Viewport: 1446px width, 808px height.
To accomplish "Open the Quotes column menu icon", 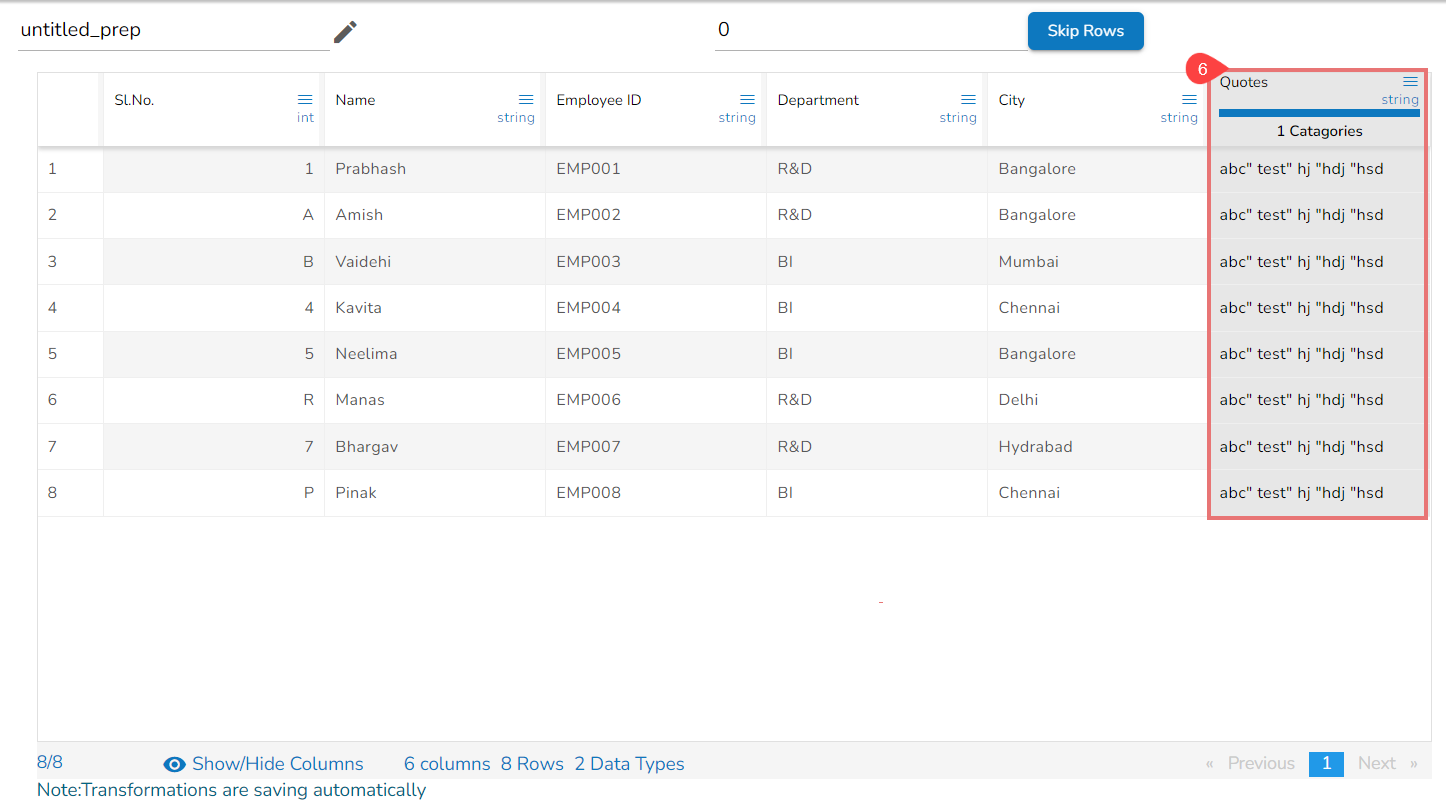I will pyautogui.click(x=1410, y=82).
